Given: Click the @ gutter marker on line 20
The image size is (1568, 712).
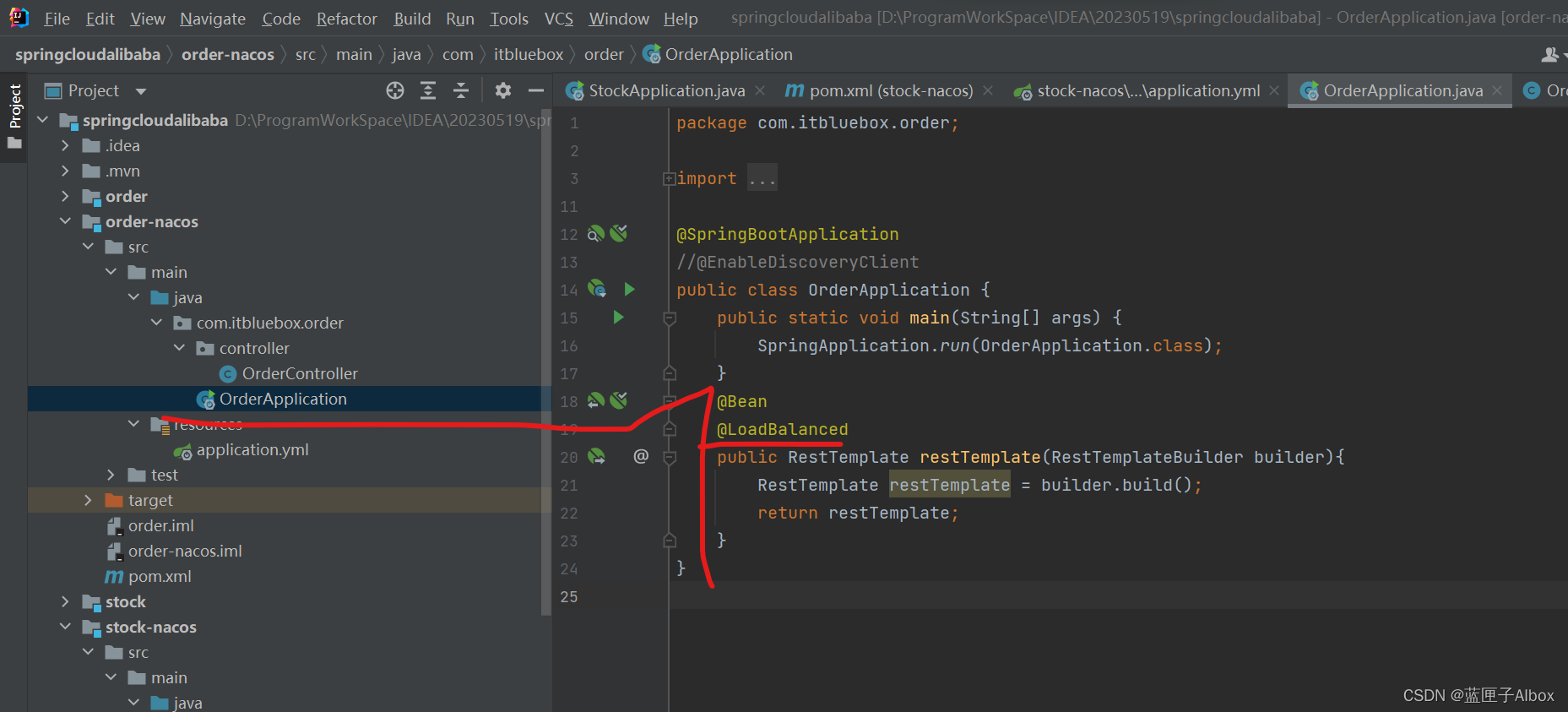Looking at the screenshot, I should click(641, 456).
